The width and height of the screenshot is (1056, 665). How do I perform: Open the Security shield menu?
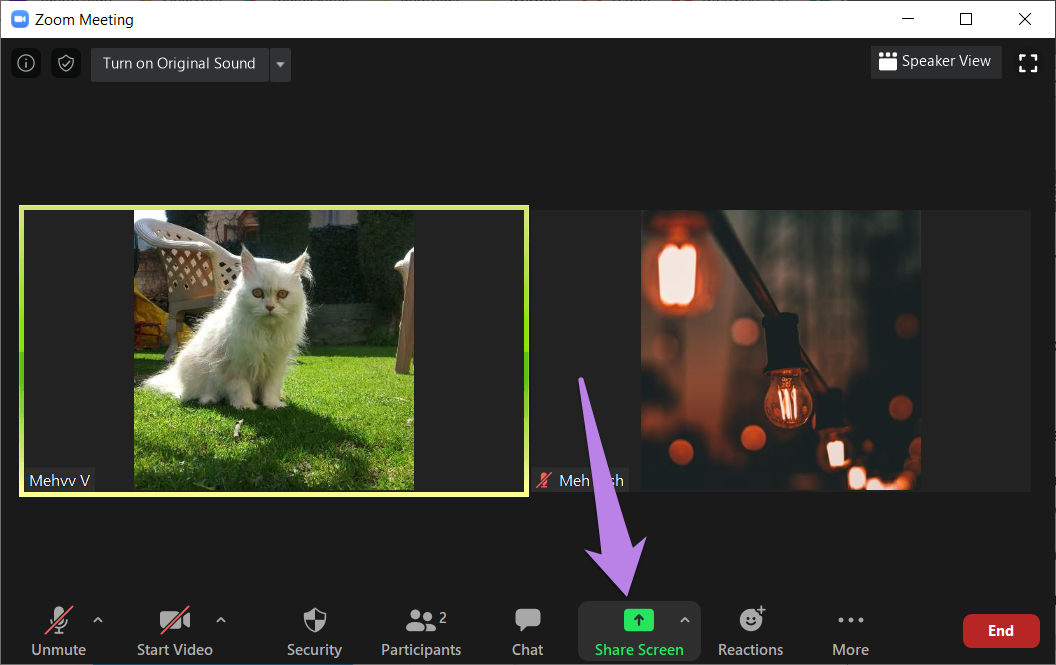[314, 631]
